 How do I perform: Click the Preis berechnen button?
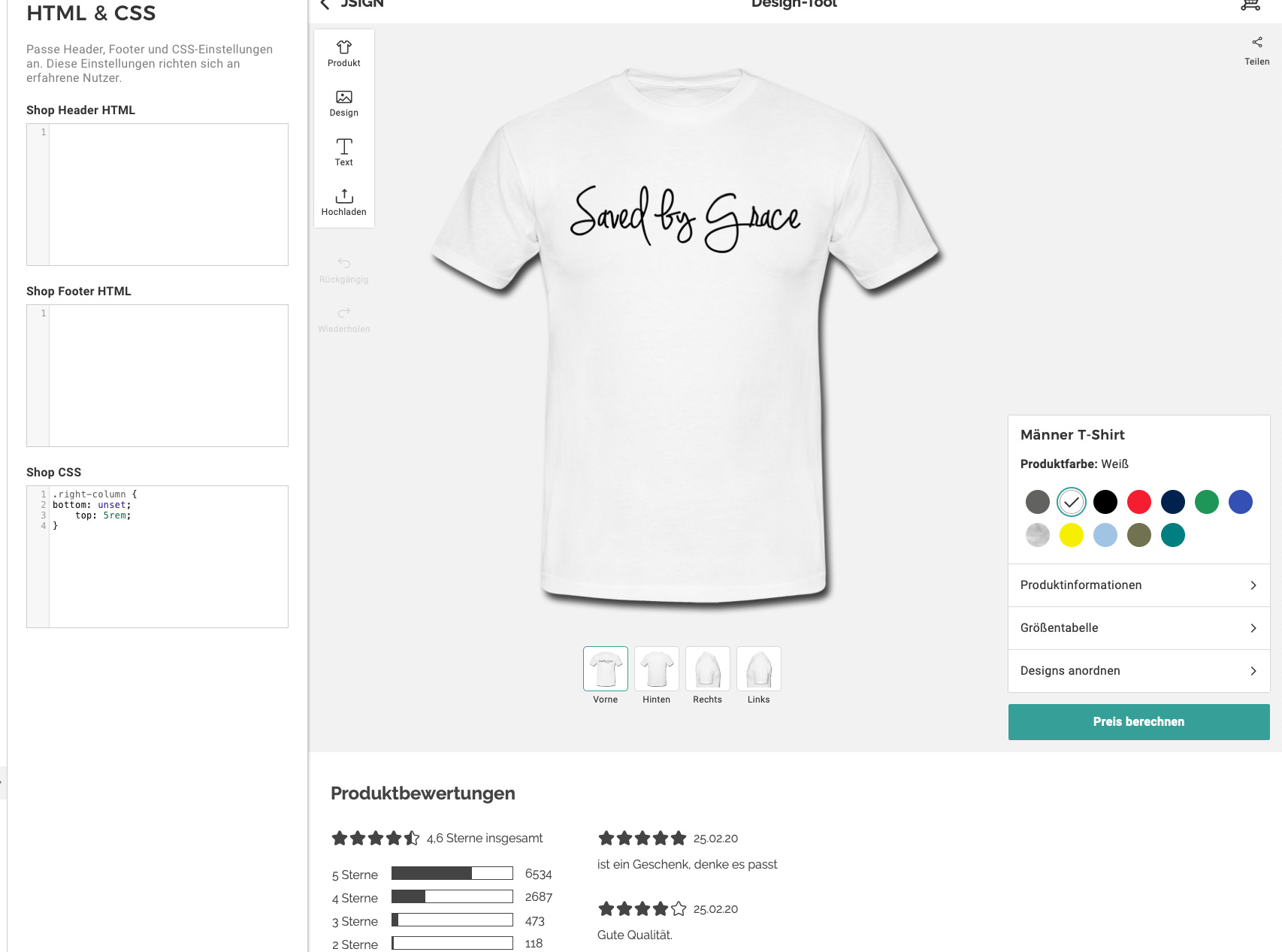1138,722
